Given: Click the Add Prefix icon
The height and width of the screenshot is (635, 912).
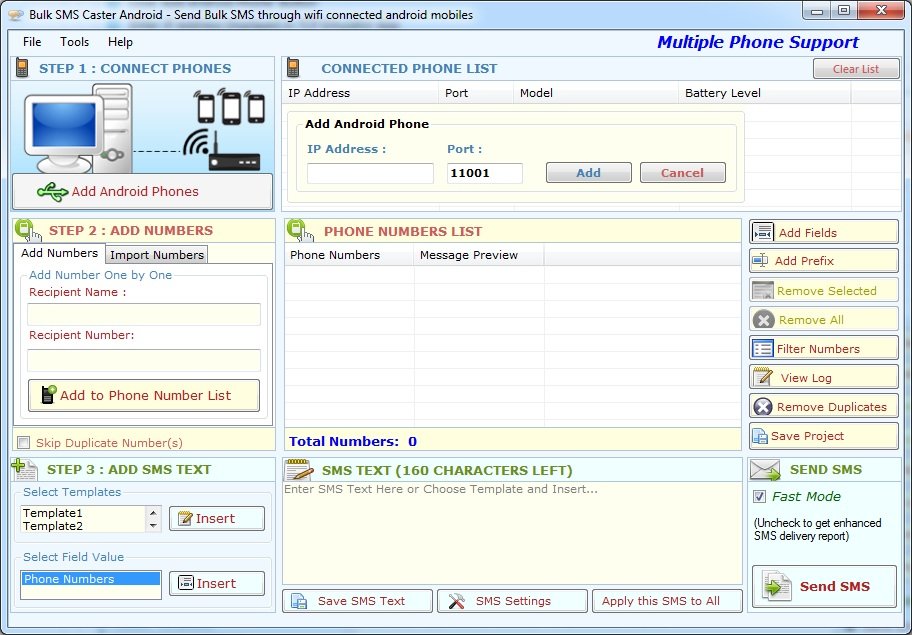Looking at the screenshot, I should 760,261.
